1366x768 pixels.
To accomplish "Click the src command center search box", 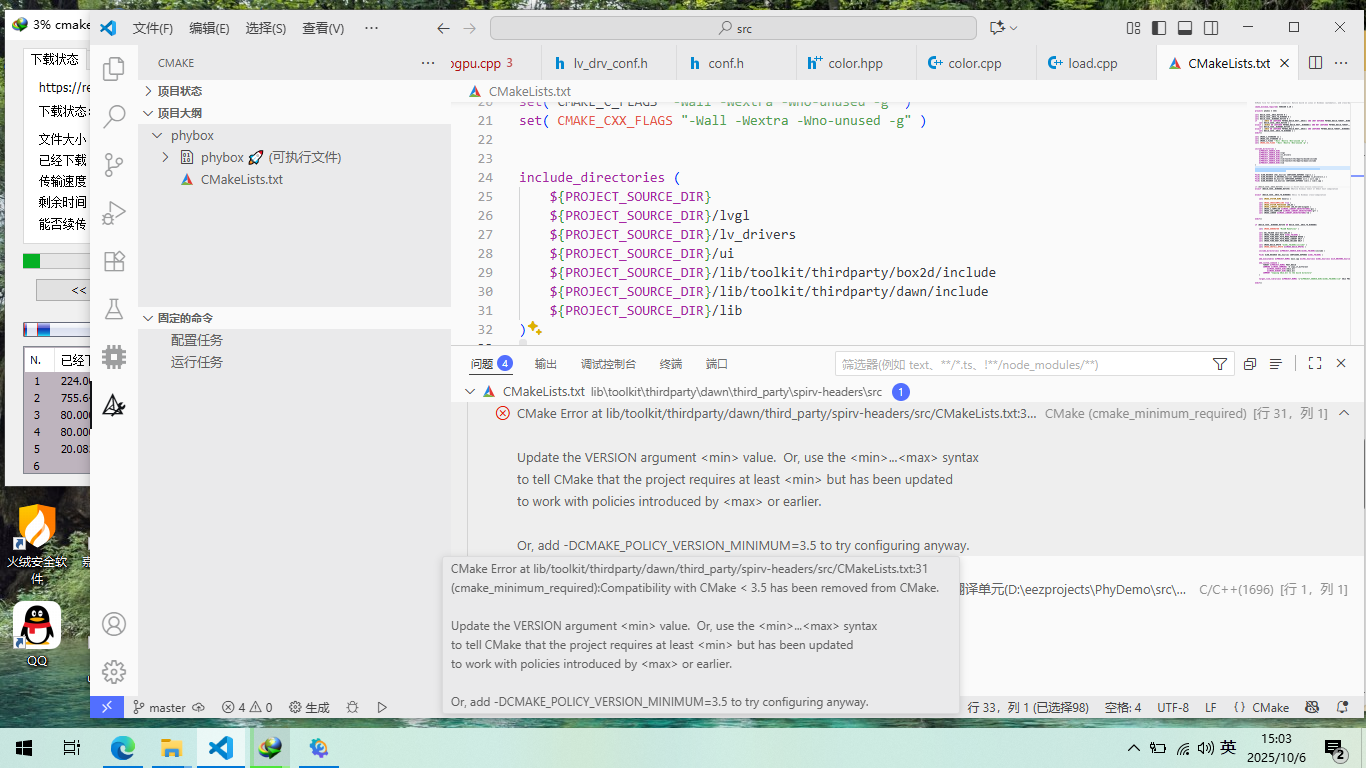I will [734, 28].
